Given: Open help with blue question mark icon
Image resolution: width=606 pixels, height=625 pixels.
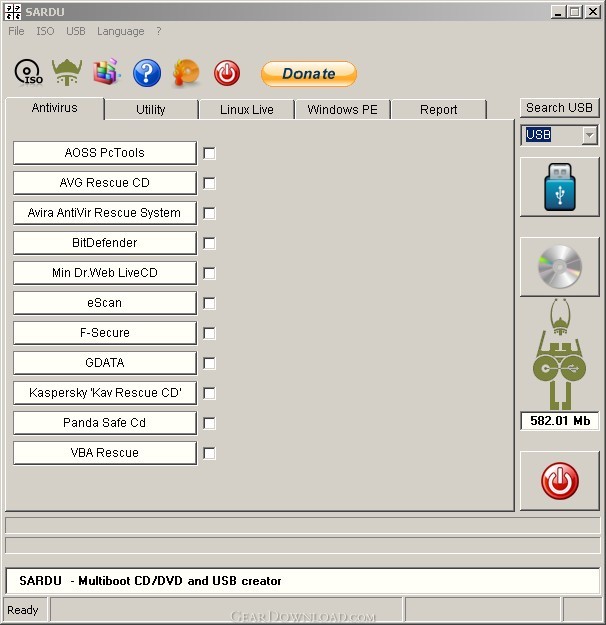Looking at the screenshot, I should pyautogui.click(x=147, y=73).
